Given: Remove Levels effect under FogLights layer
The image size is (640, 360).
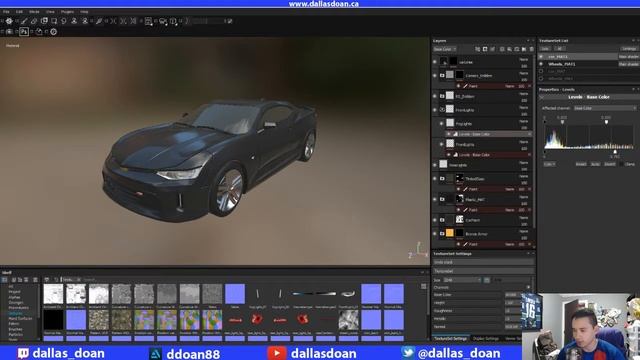Looking at the screenshot, I should click(530, 134).
